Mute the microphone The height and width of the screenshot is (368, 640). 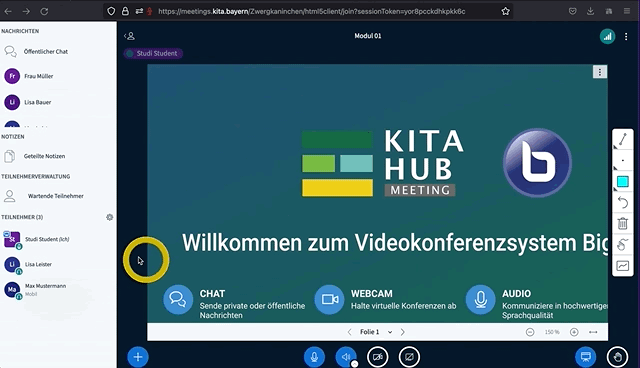point(314,357)
